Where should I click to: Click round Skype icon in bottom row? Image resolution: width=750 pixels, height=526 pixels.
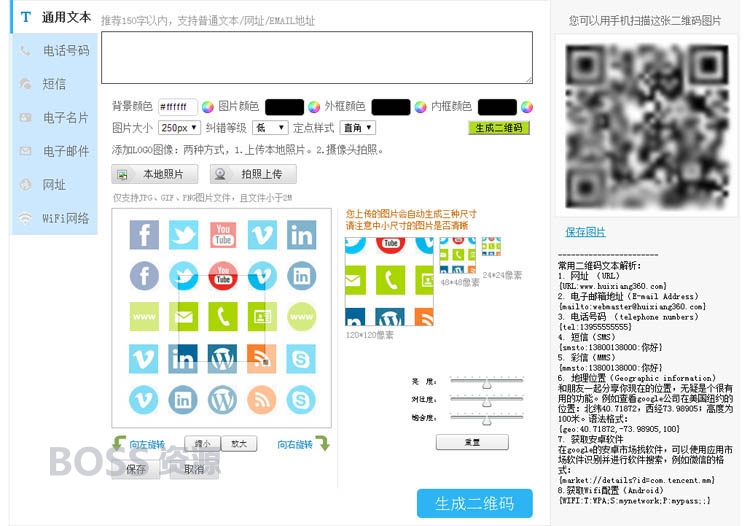coord(301,399)
